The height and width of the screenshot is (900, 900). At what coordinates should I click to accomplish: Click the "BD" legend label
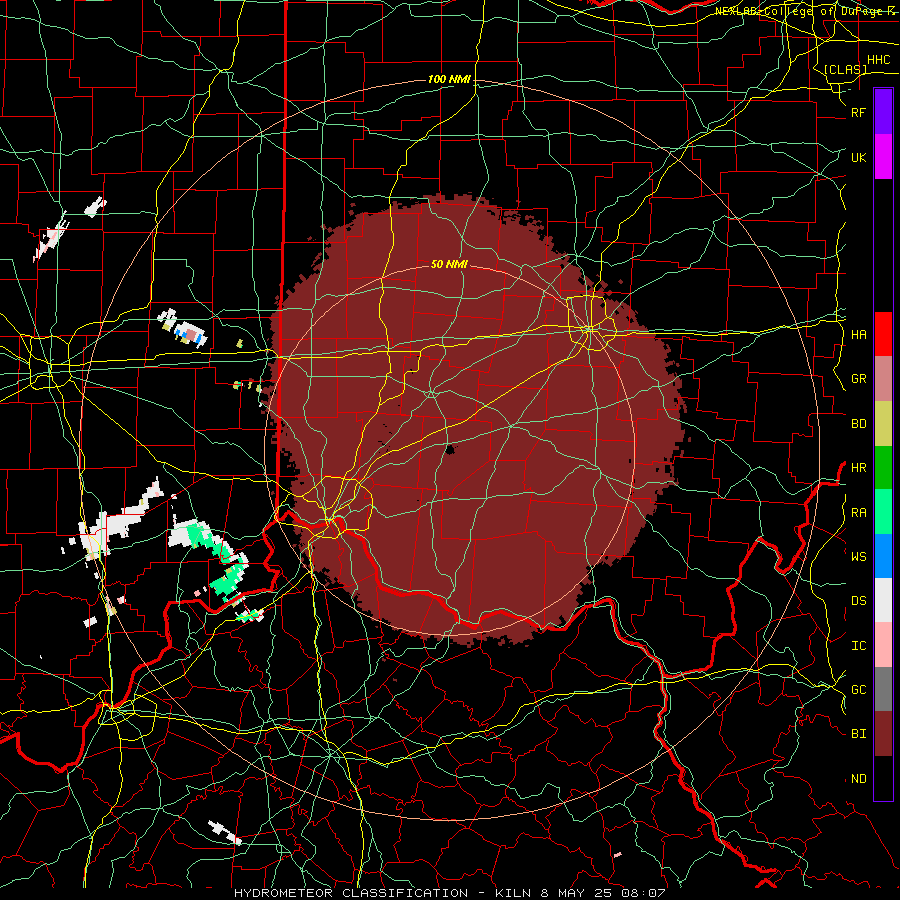(858, 424)
